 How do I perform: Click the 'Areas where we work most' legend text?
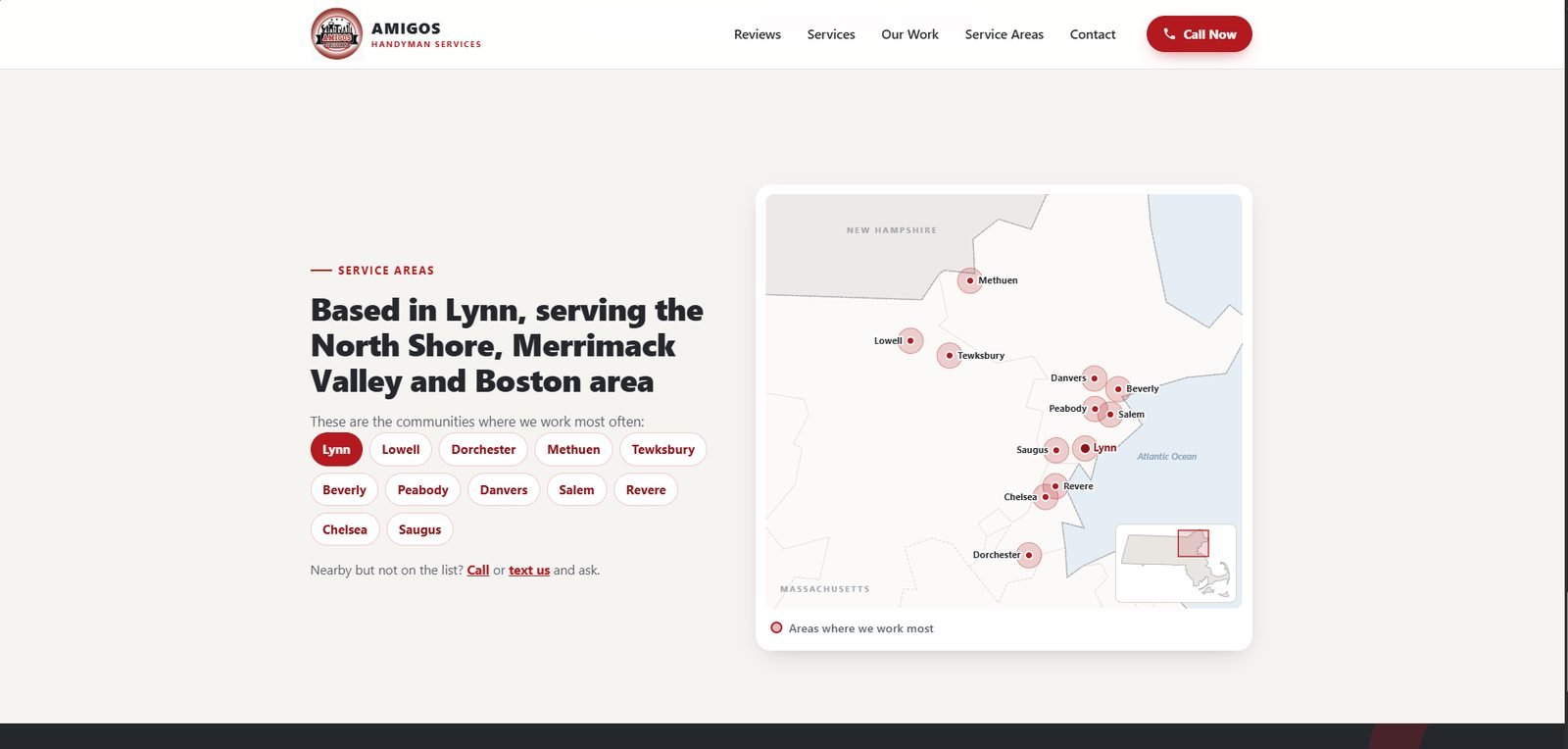861,628
